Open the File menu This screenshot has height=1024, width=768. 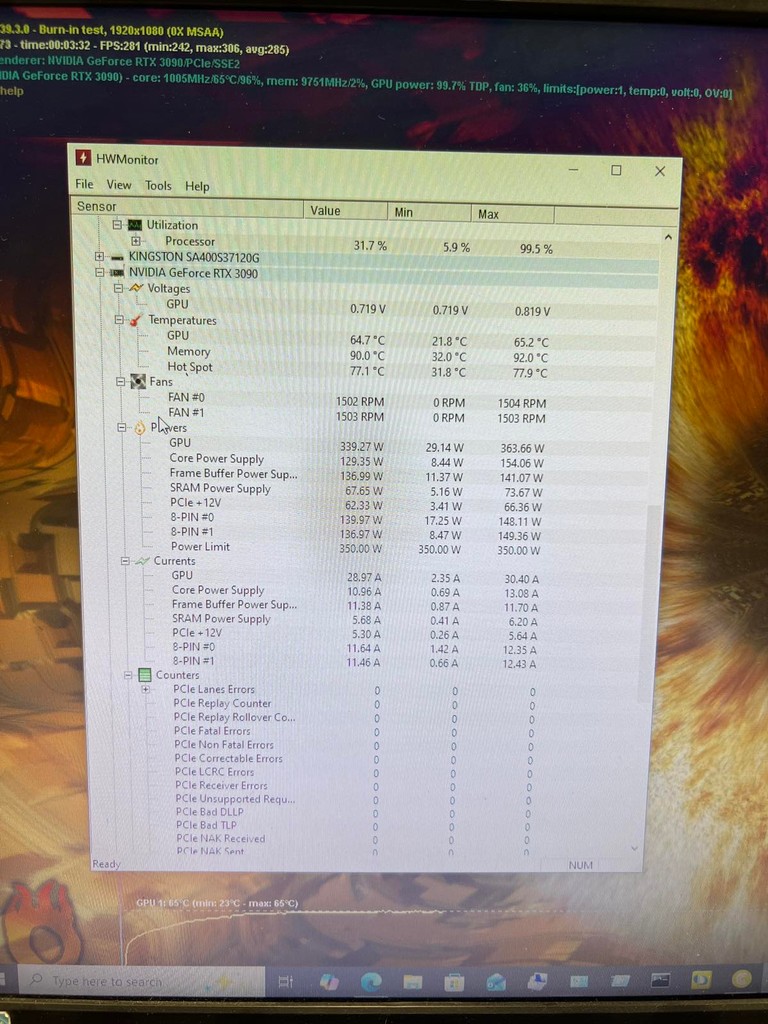coord(84,184)
